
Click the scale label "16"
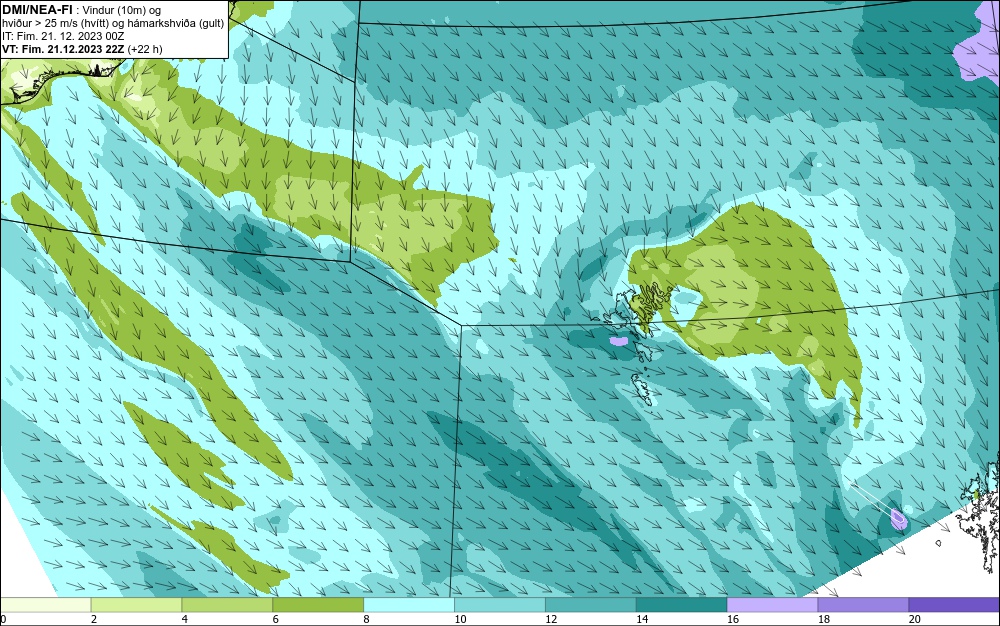click(x=732, y=619)
